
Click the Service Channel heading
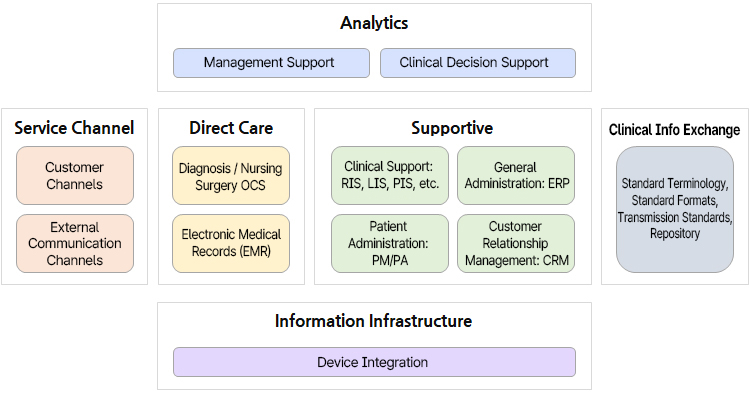click(74, 128)
